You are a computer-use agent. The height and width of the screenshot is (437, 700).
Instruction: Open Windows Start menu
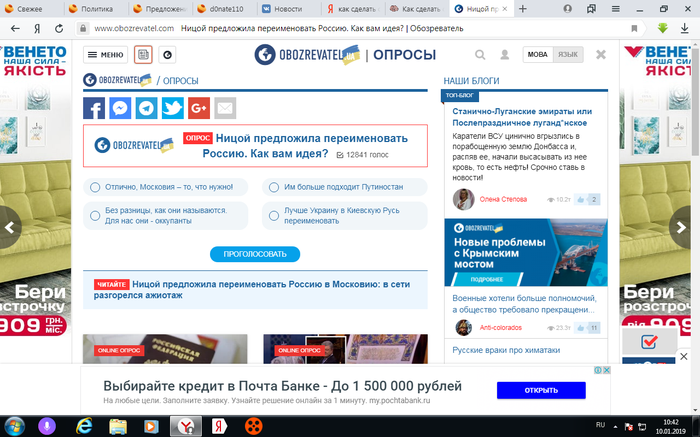pos(14,426)
